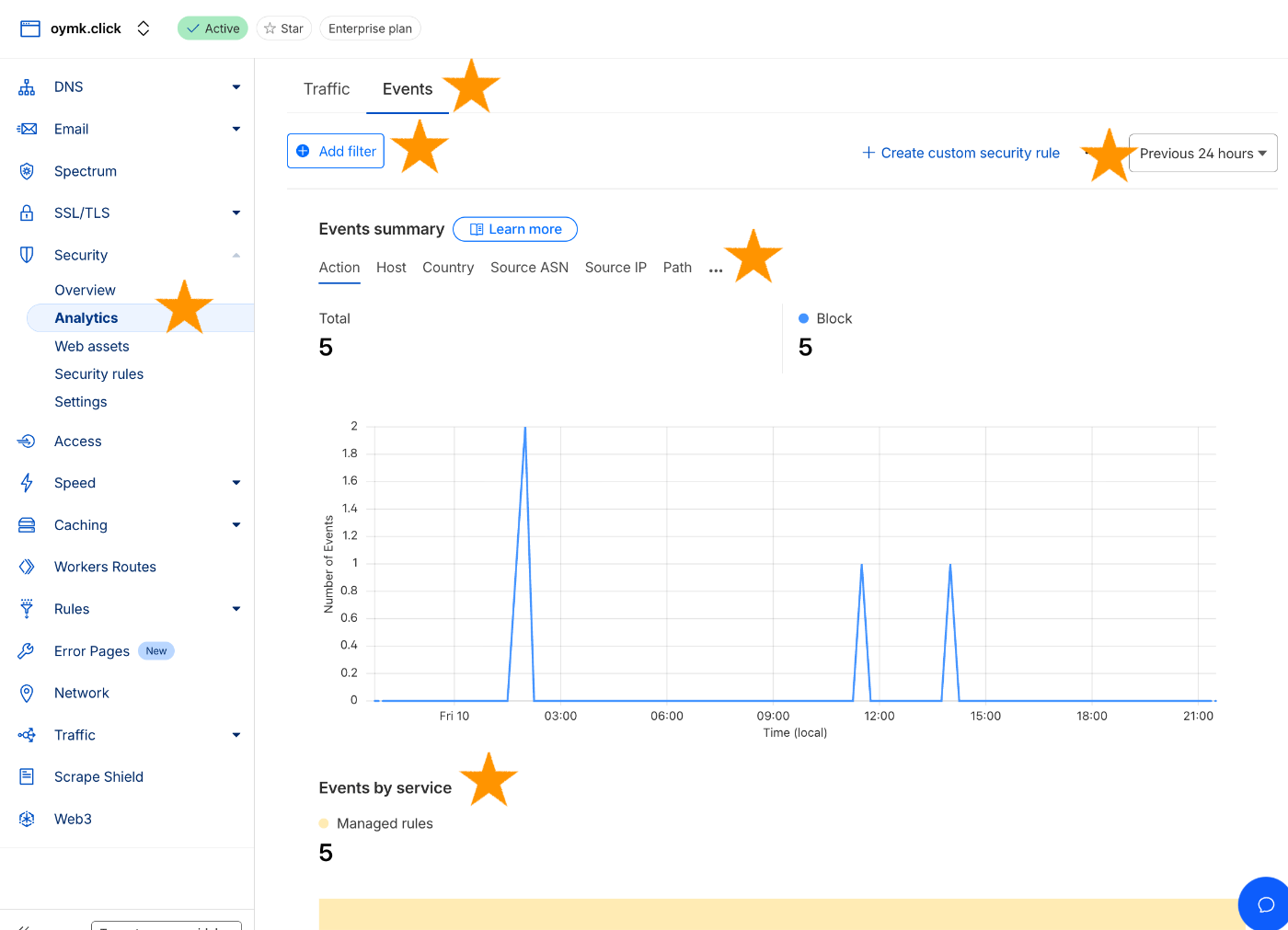Expand the DNS sidebar section arrow
Viewport: 1288px width, 930px height.
click(236, 87)
